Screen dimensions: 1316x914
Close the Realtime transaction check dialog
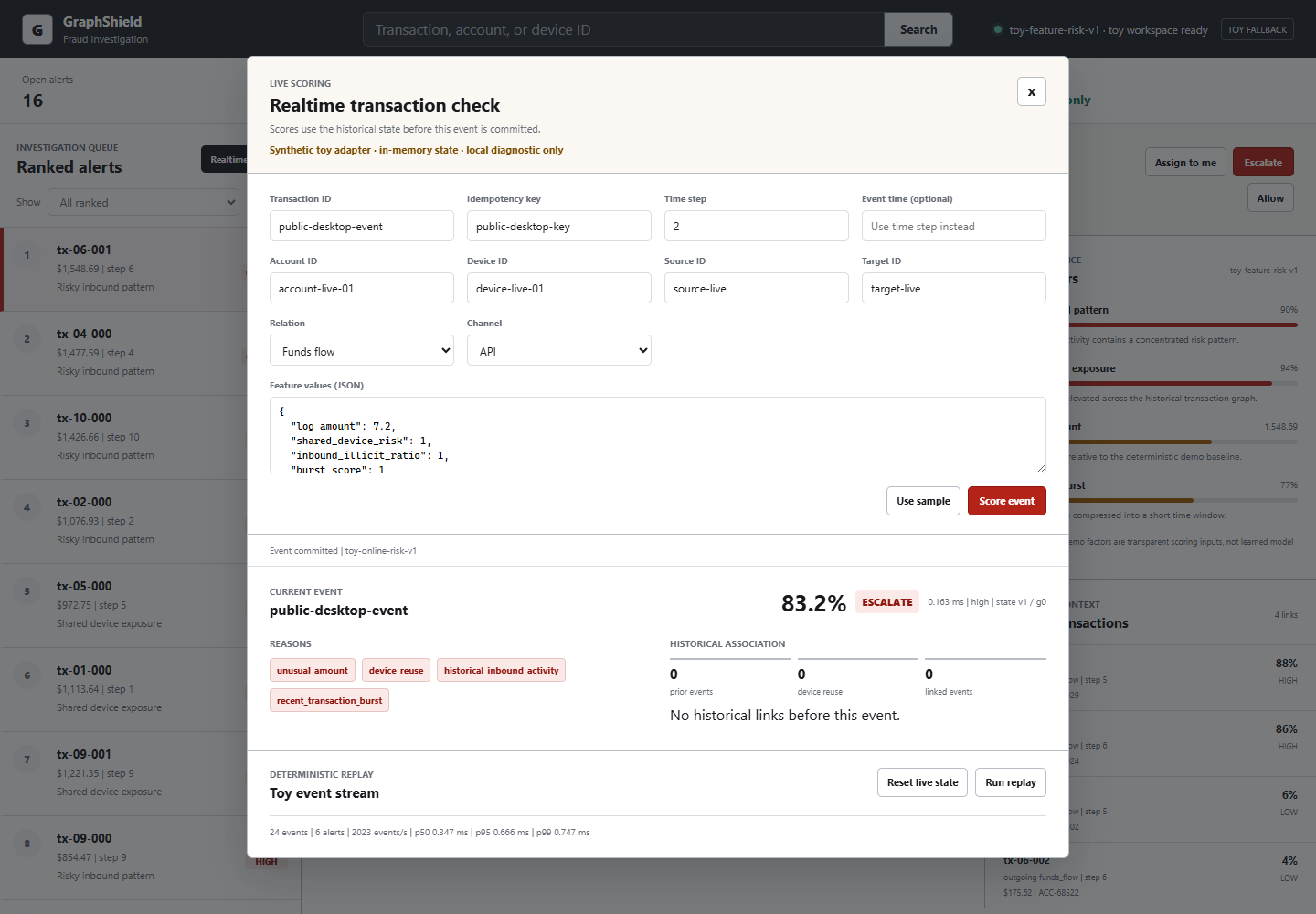point(1032,91)
